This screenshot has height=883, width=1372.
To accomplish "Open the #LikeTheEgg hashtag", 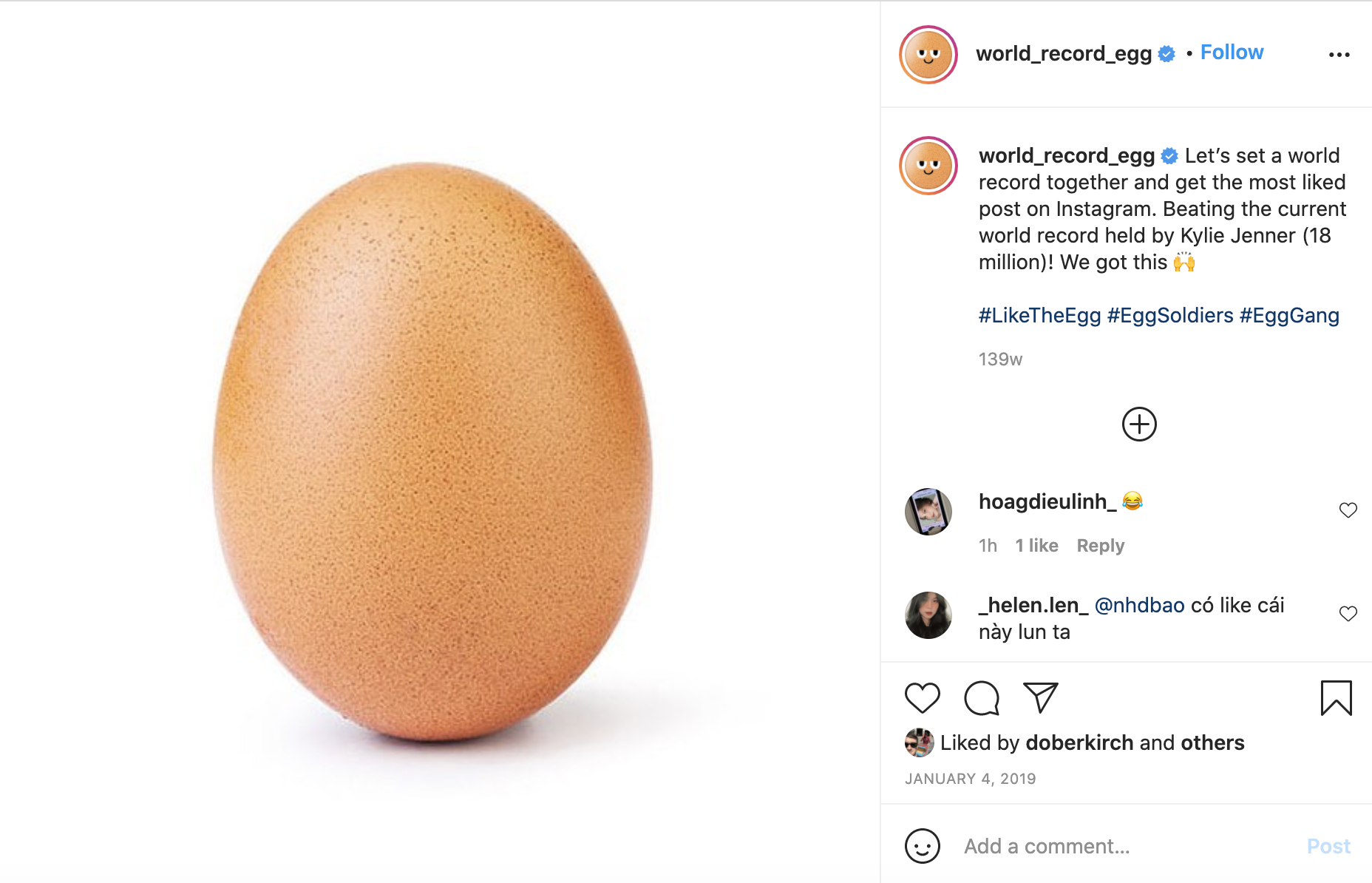I will [1039, 316].
